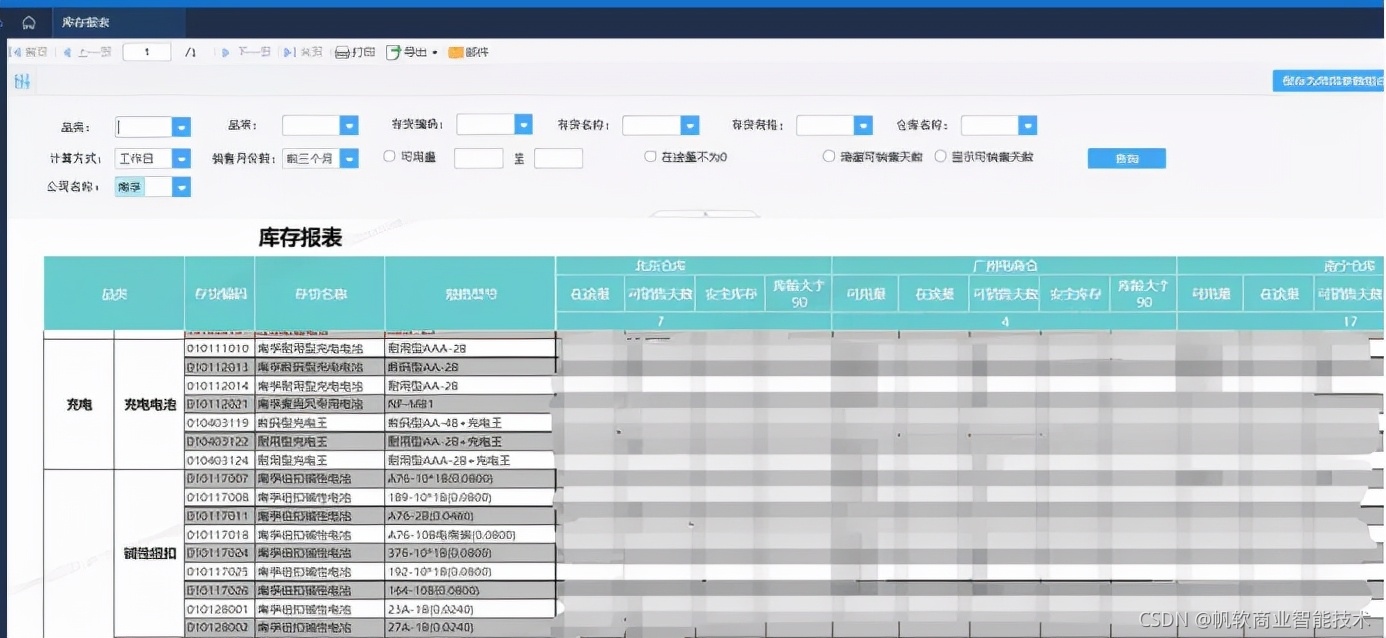The height and width of the screenshot is (638, 1386).
Task: Click the first page navigation icon
Action: (x=15, y=52)
